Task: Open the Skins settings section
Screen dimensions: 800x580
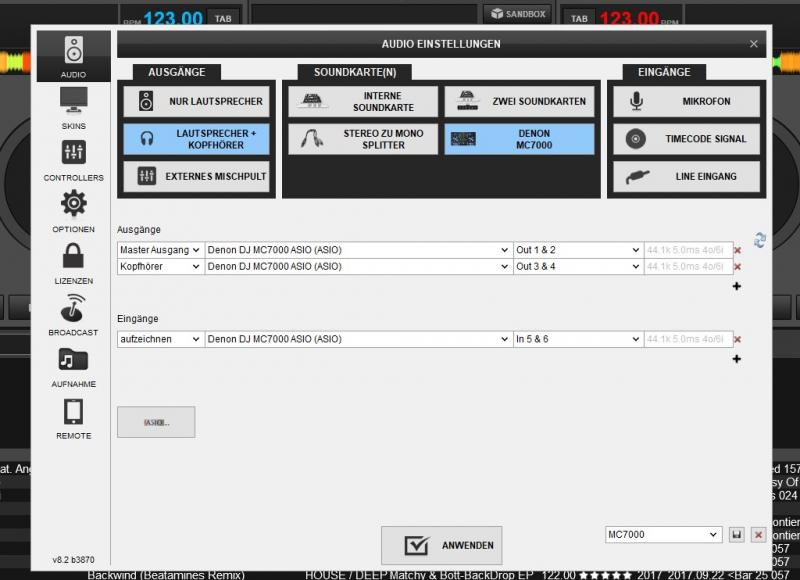Action: pyautogui.click(x=73, y=108)
